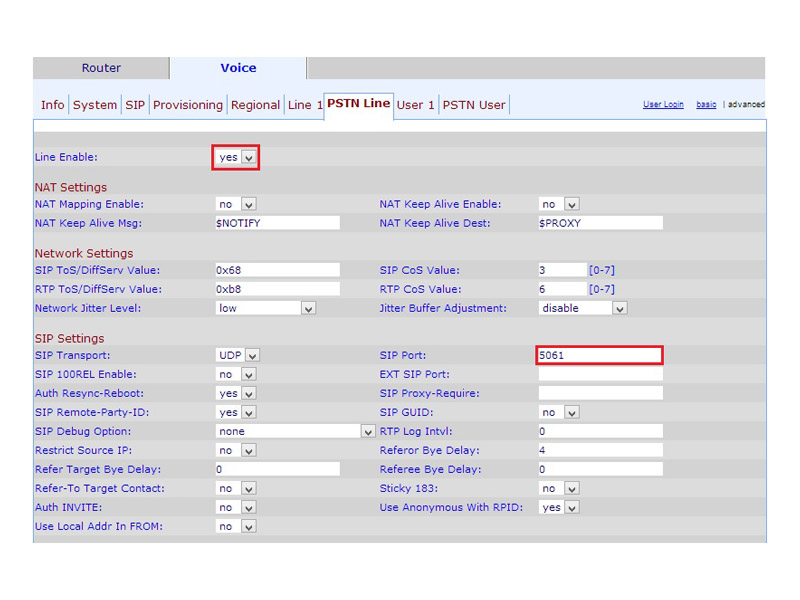
Task: Click the Referor Bye Delay field
Action: click(599, 450)
